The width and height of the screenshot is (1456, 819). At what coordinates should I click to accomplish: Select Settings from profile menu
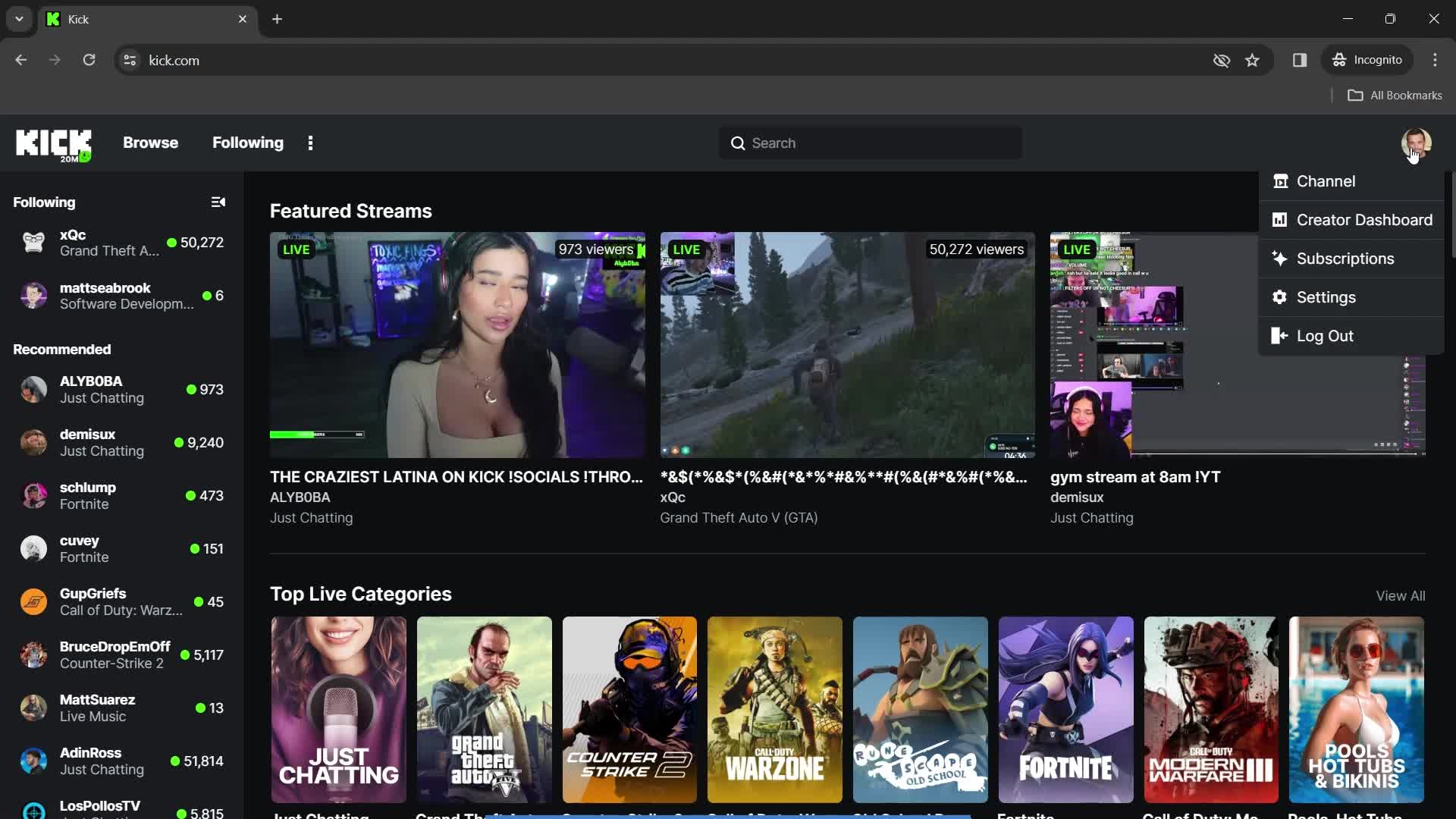1351,297
